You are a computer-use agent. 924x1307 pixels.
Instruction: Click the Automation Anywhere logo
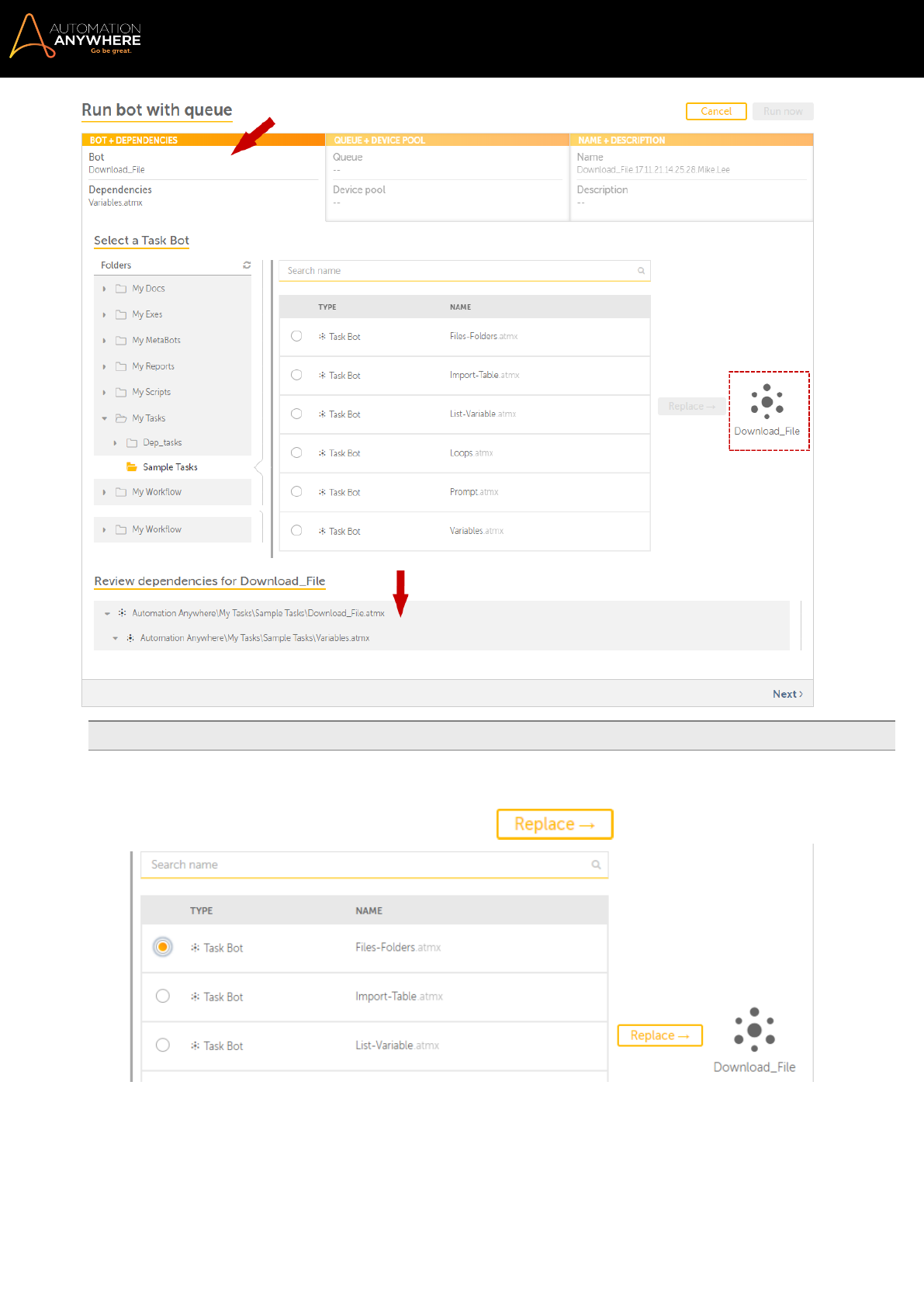tap(75, 36)
